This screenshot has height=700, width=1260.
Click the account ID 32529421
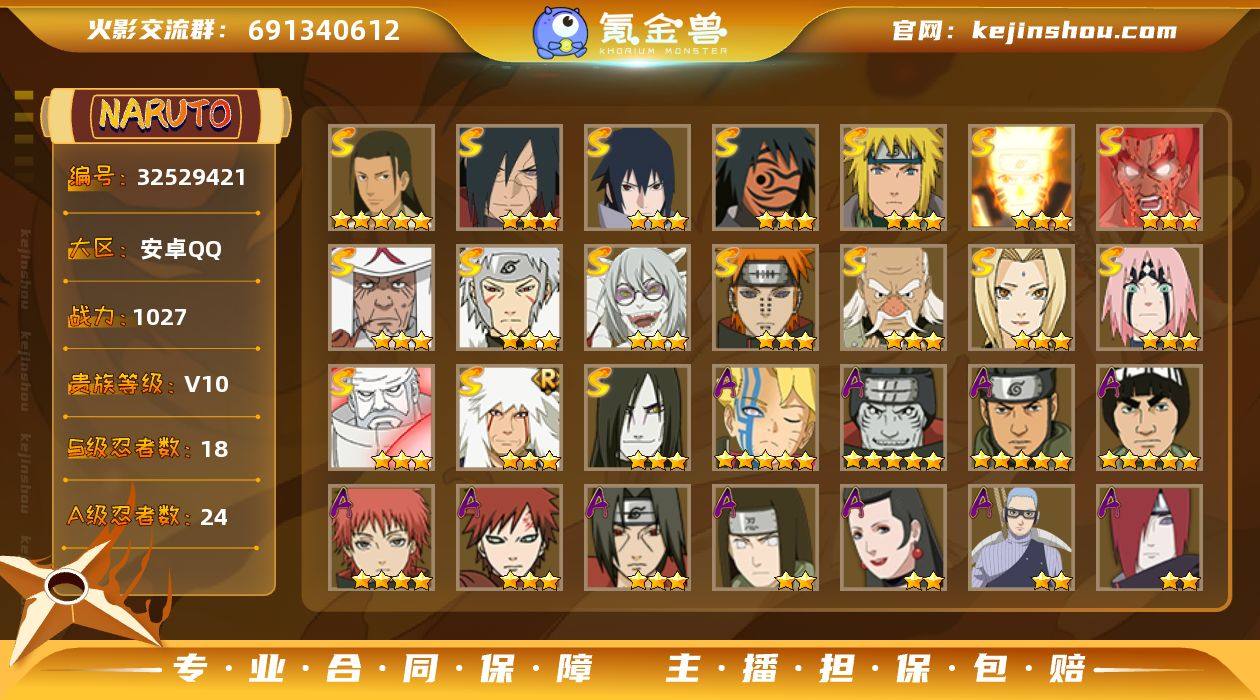[191, 178]
